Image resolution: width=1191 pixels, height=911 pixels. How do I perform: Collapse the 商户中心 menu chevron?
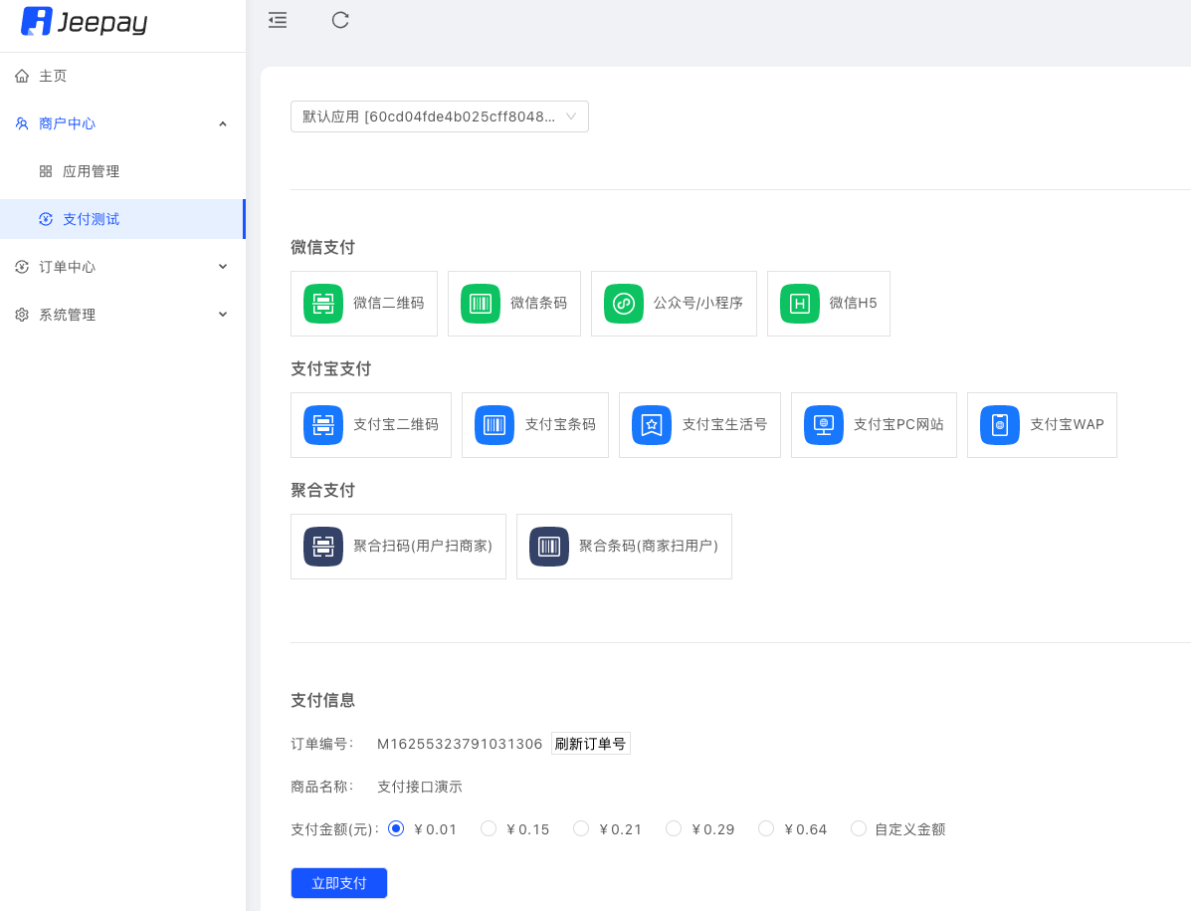pos(223,124)
